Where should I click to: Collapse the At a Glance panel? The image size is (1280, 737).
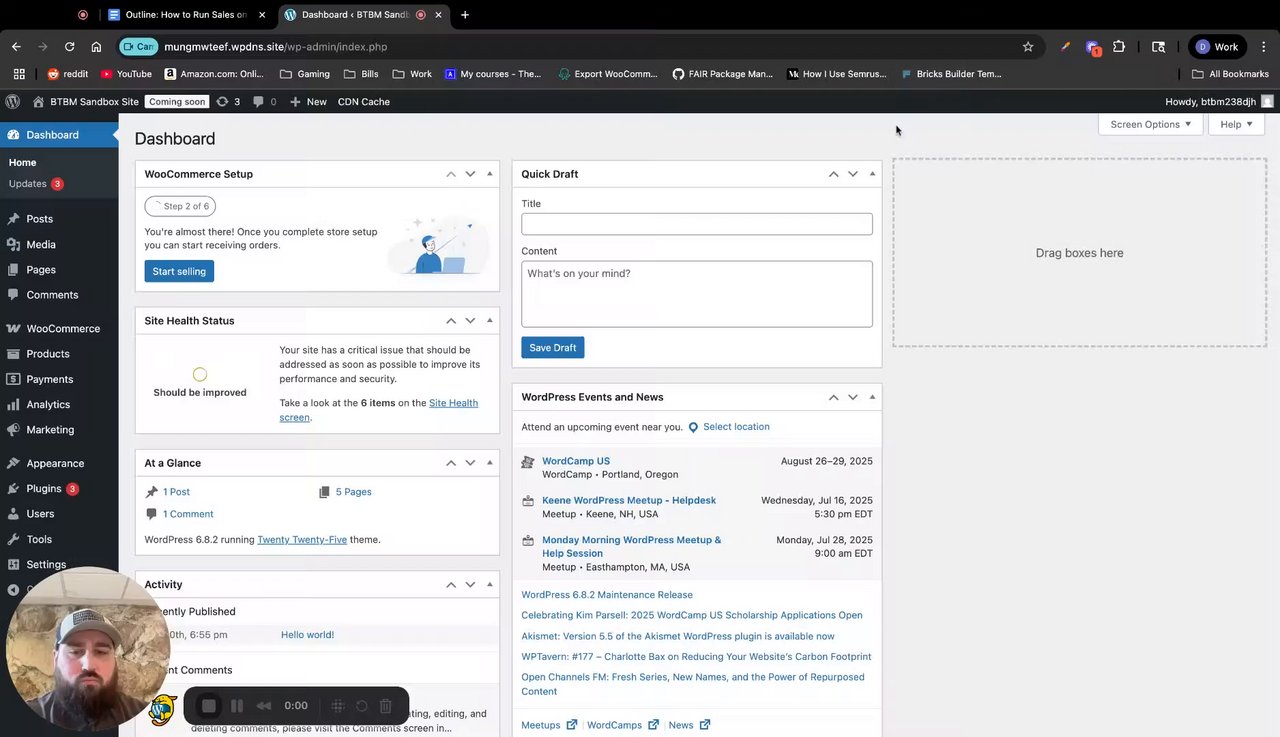(489, 463)
